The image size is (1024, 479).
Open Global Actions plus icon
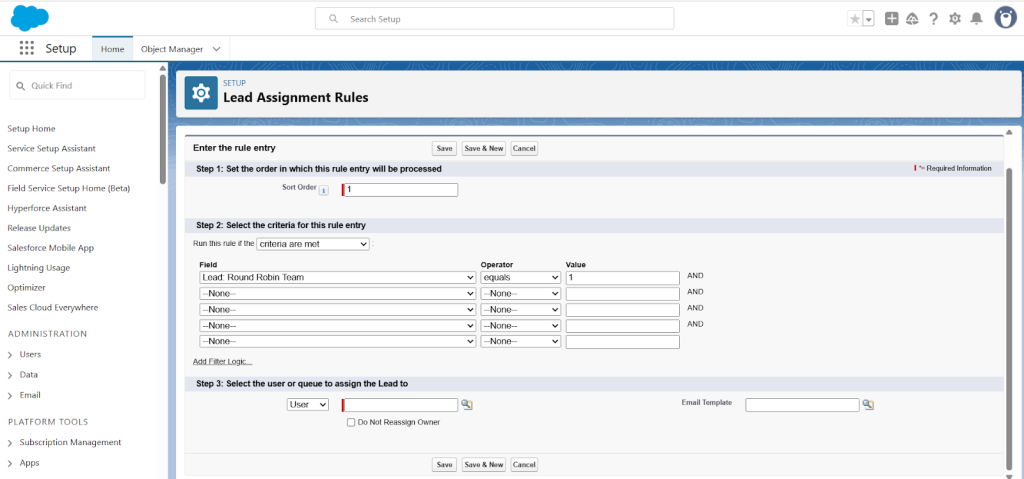(892, 19)
